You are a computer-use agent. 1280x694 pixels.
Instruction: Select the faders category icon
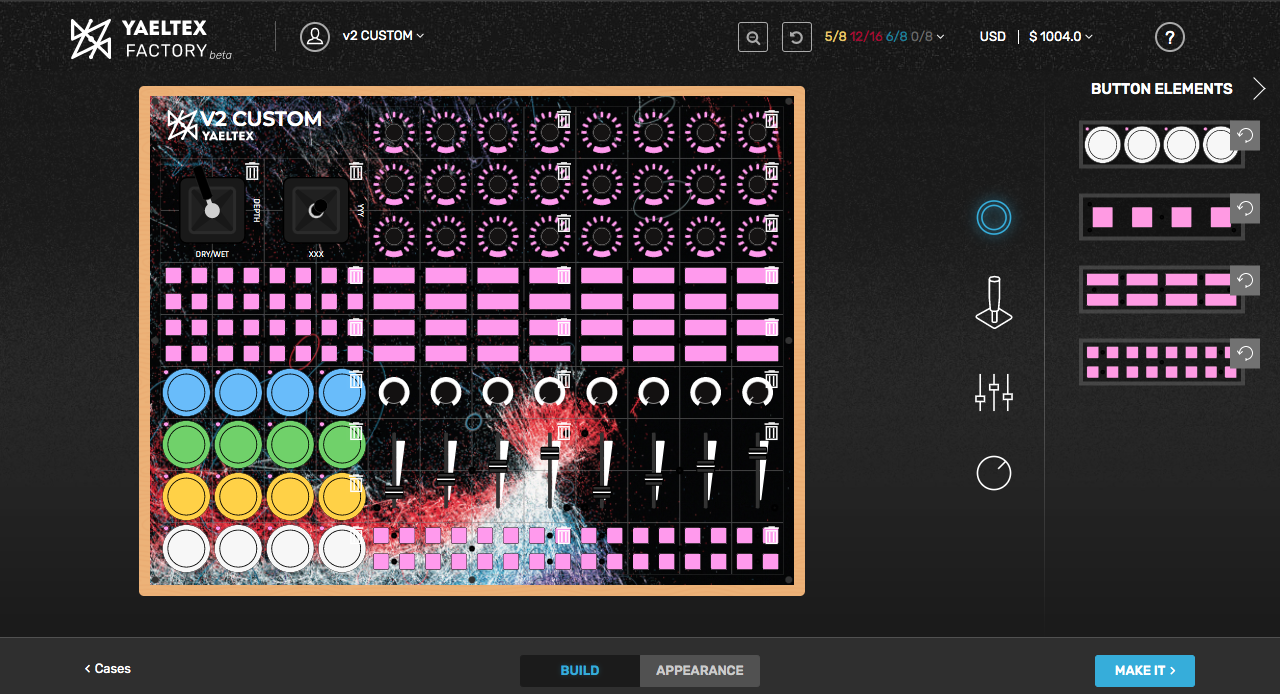[994, 392]
